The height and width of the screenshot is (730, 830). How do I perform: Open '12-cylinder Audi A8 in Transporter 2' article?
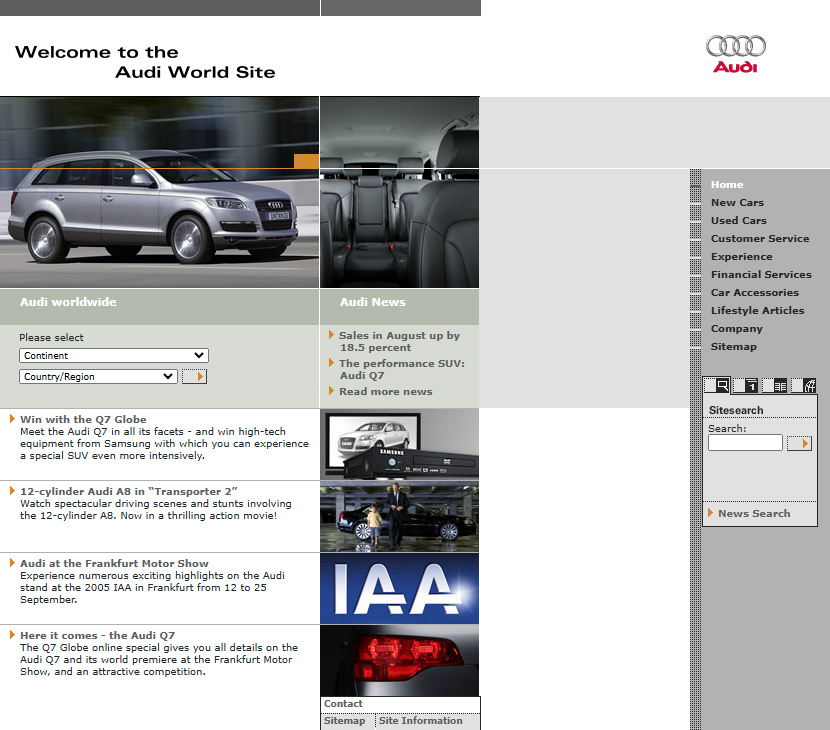pos(129,491)
